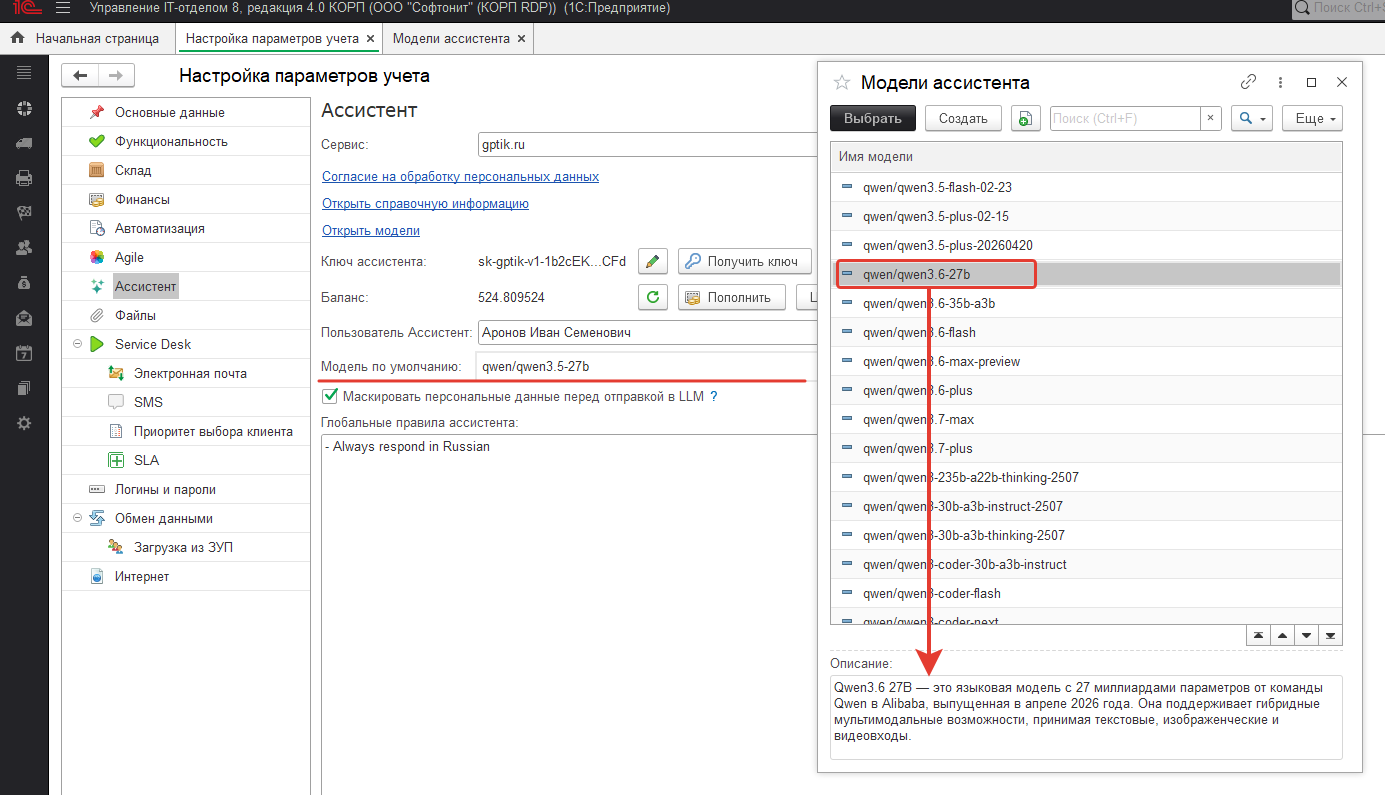Viewport: 1385px width, 795px height.
Task: Open the money bag section in the sidebar
Action: point(24,283)
